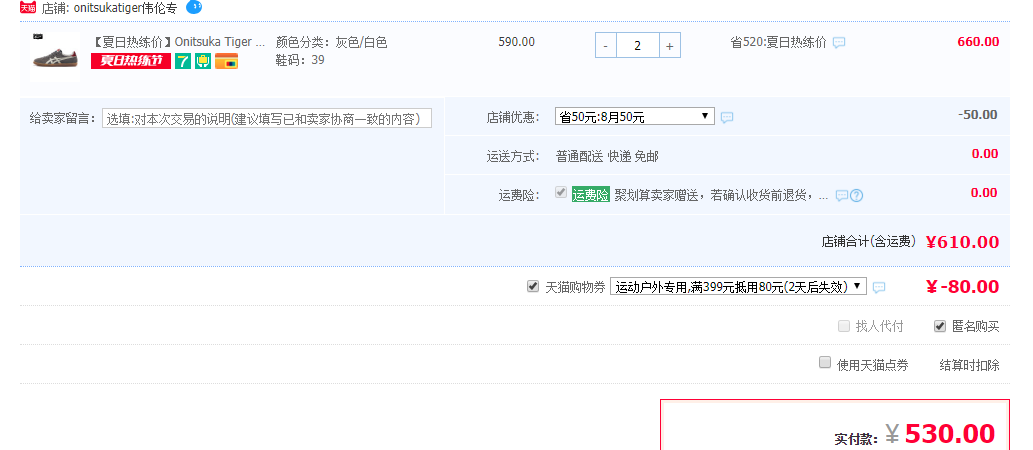Open the 运费险 comment bubble icon
This screenshot has width=1033, height=450.
pos(841,196)
